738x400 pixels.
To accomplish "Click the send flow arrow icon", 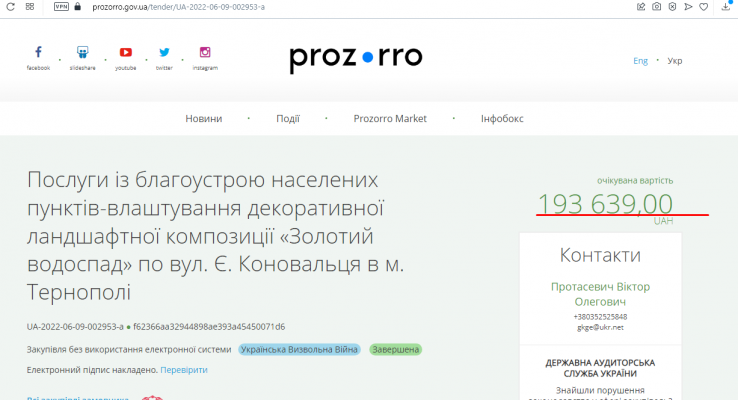I will [688, 7].
